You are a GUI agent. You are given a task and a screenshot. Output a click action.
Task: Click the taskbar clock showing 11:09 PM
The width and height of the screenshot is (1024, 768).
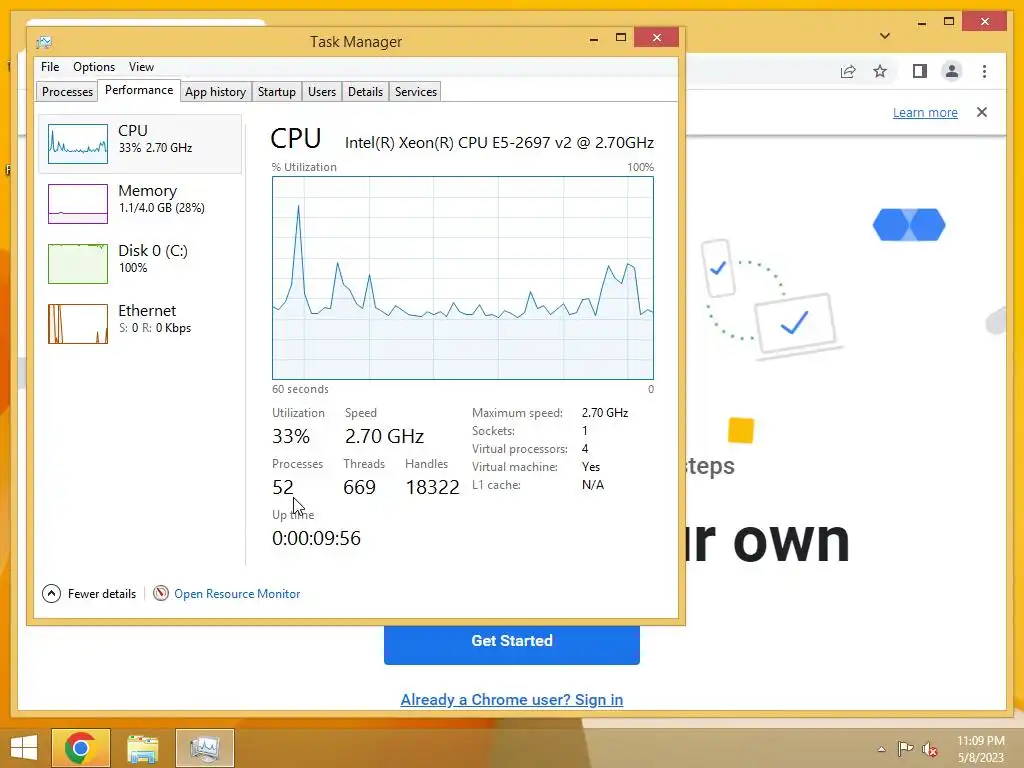(981, 748)
